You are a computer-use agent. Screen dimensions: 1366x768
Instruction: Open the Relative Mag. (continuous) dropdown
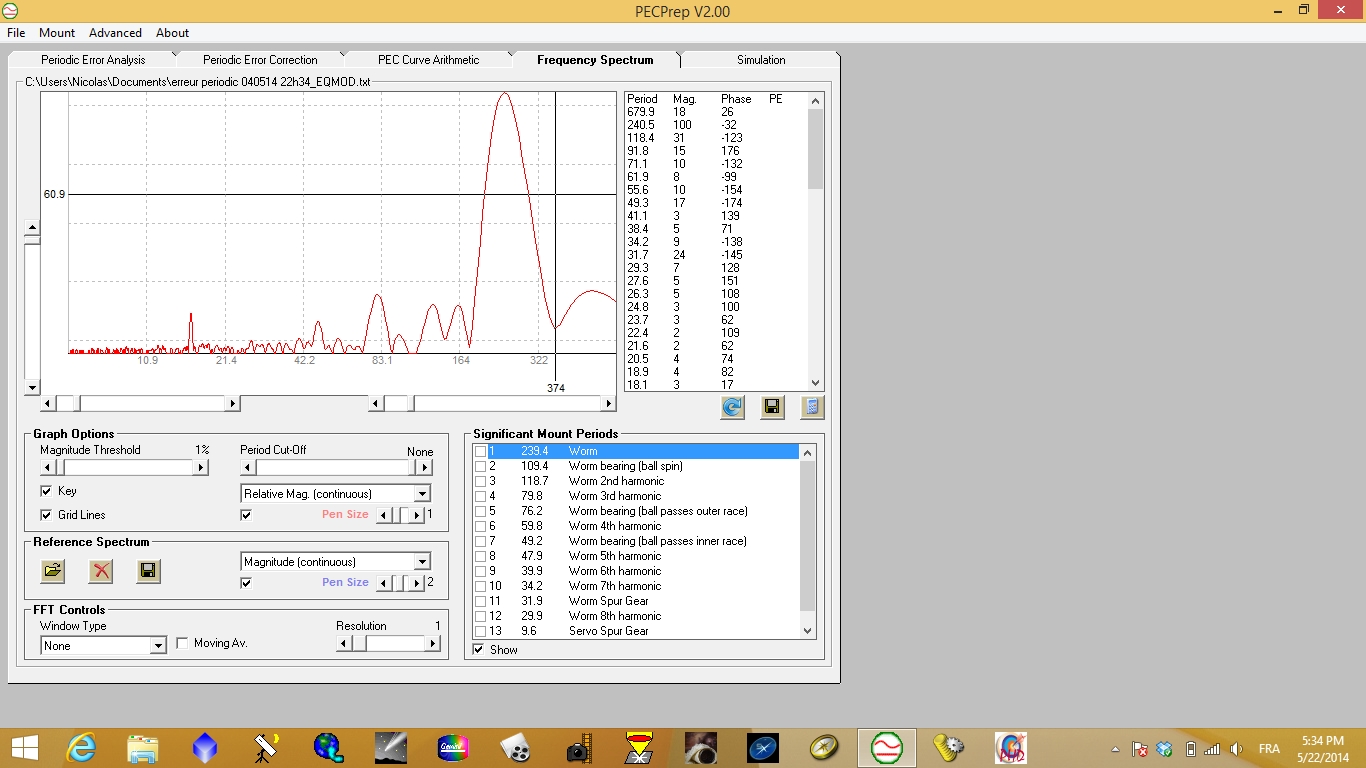(422, 494)
